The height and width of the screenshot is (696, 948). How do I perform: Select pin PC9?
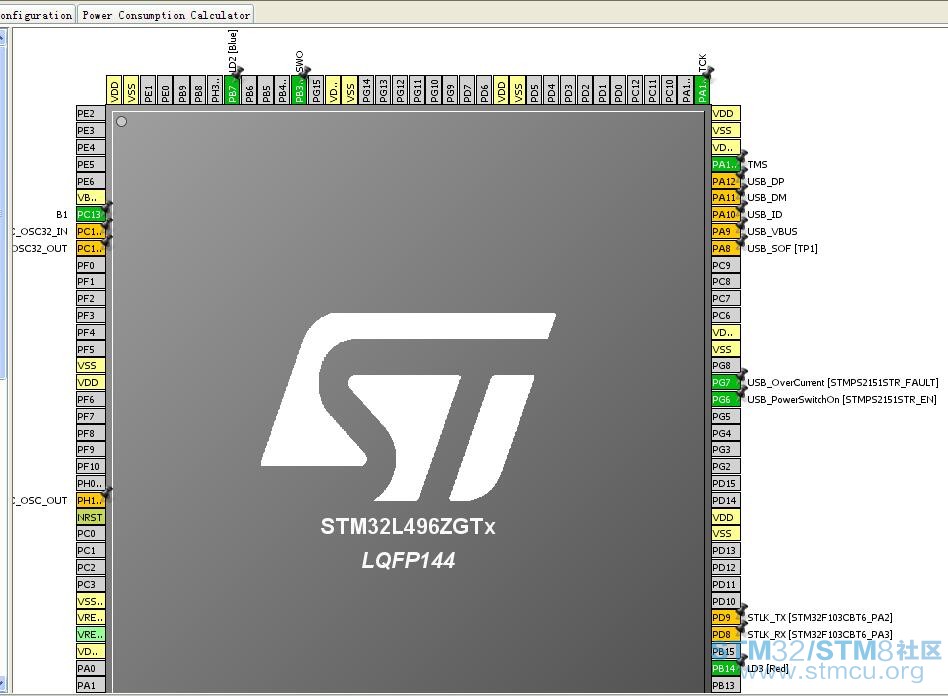(725, 265)
